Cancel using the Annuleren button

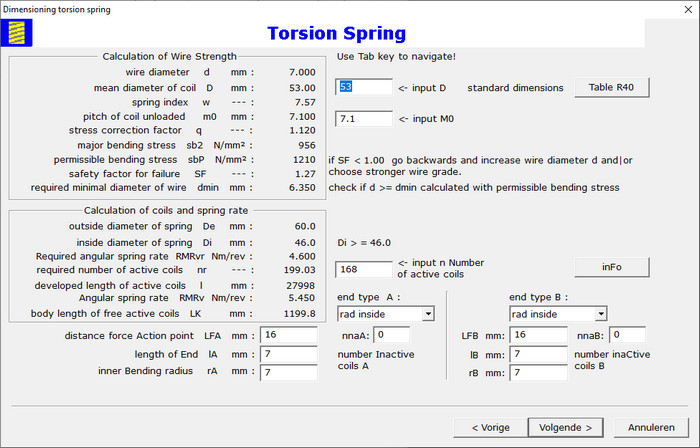[x=651, y=427]
